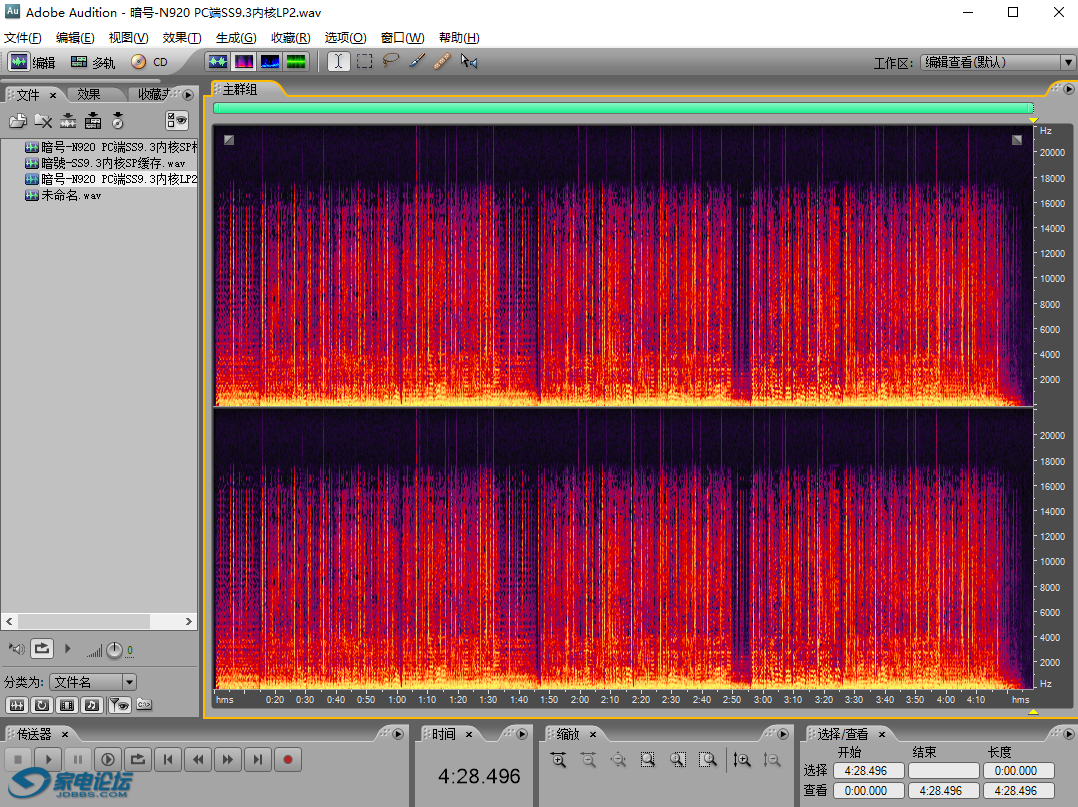Click Zoom In Vertically icon
The height and width of the screenshot is (807, 1078).
(x=741, y=760)
